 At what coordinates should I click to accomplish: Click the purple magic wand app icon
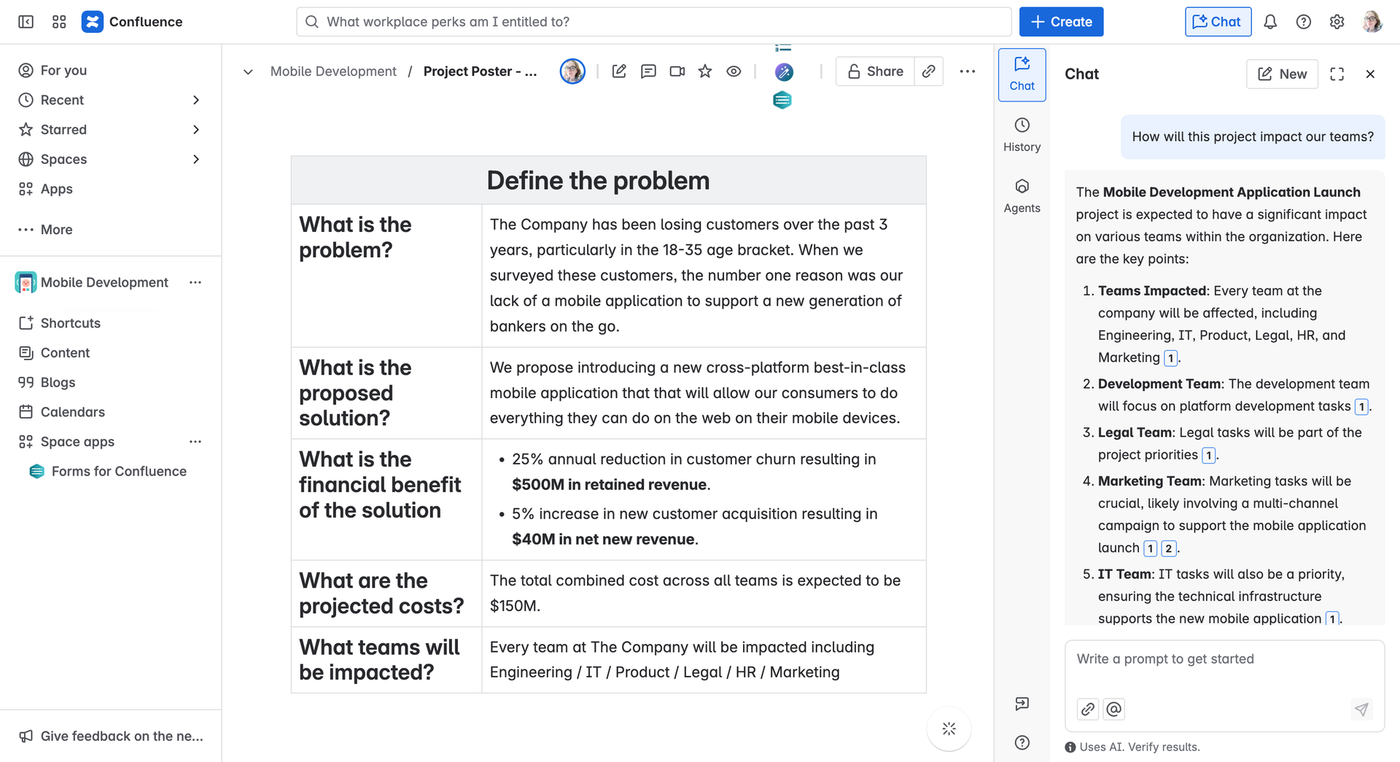[784, 72]
